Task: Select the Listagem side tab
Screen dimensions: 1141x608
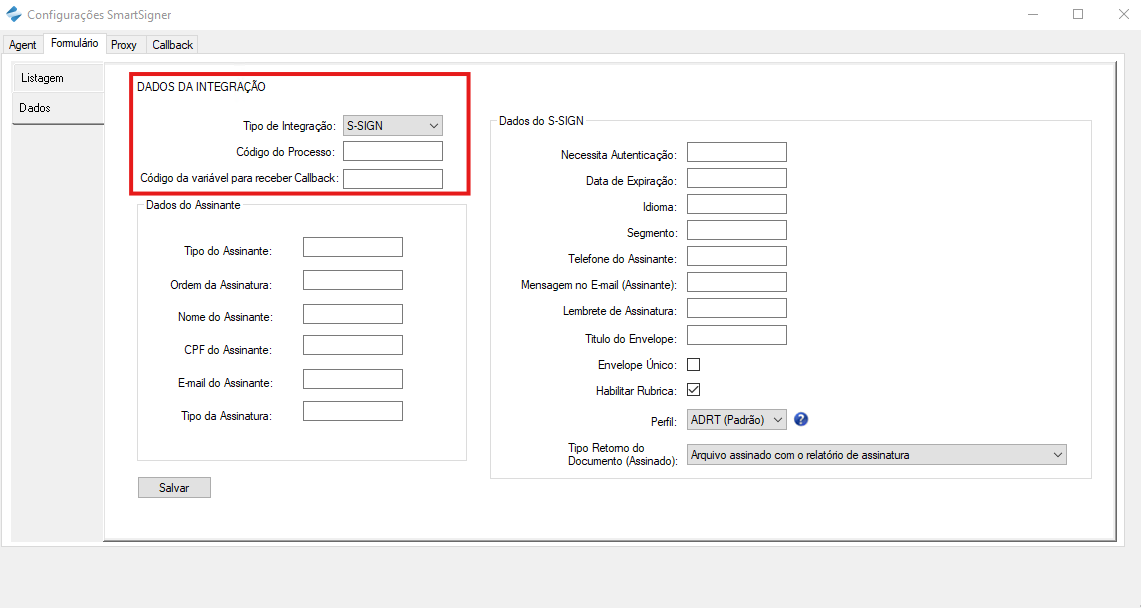Action: pos(42,78)
